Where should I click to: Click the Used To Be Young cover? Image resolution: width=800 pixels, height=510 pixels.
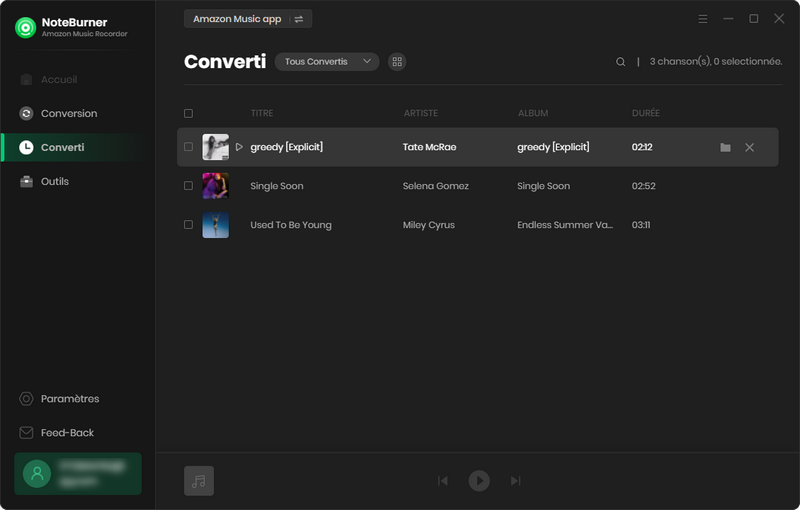click(x=215, y=225)
